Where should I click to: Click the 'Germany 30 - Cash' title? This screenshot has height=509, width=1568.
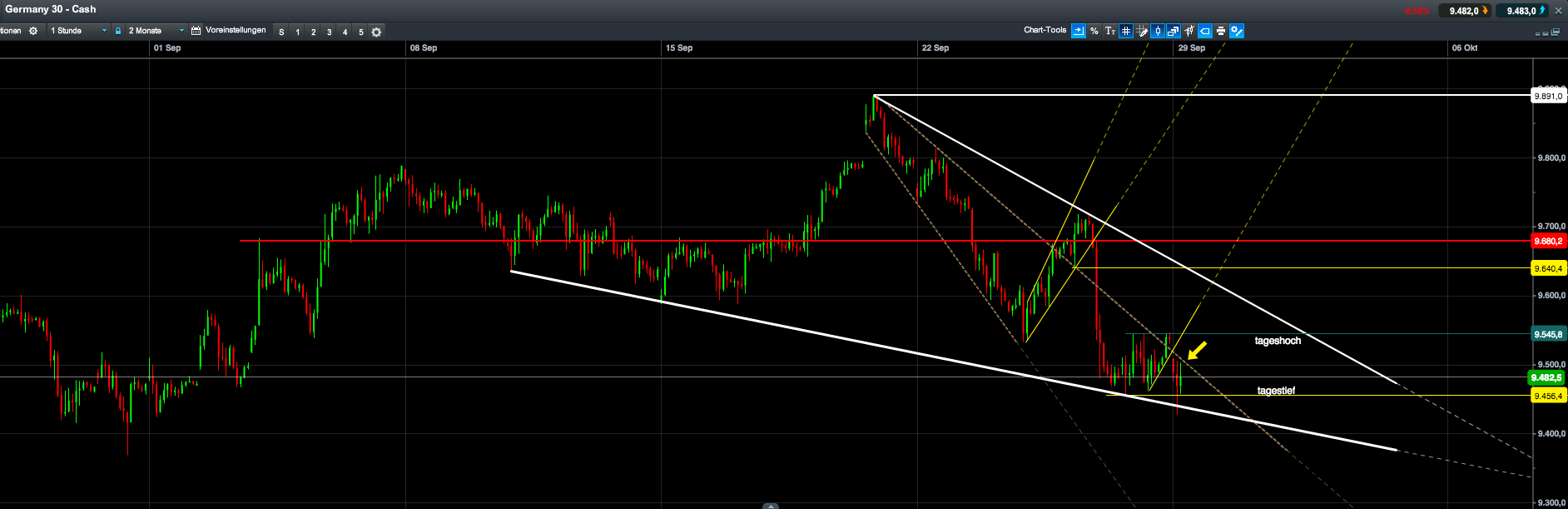coord(51,9)
